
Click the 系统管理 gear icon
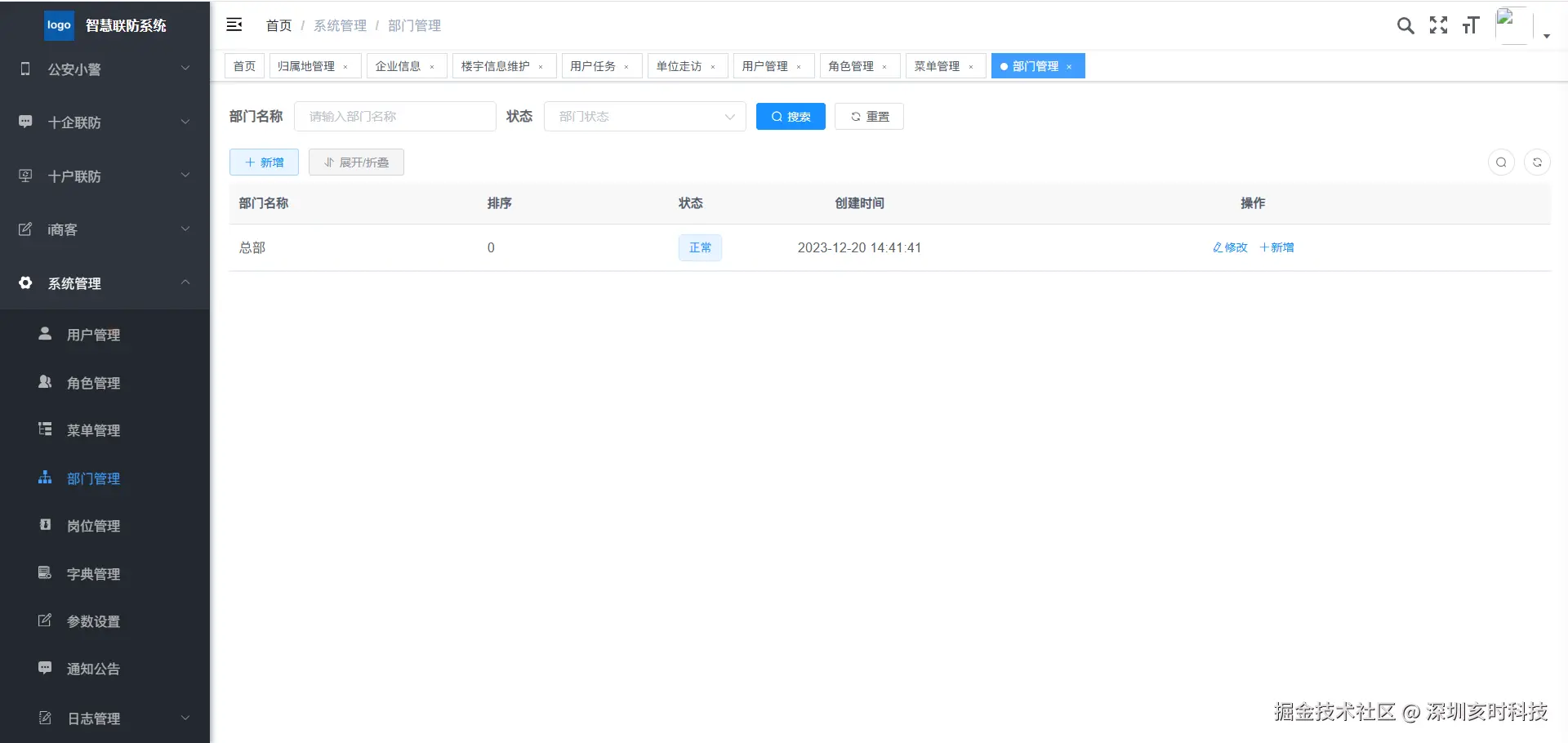[25, 283]
